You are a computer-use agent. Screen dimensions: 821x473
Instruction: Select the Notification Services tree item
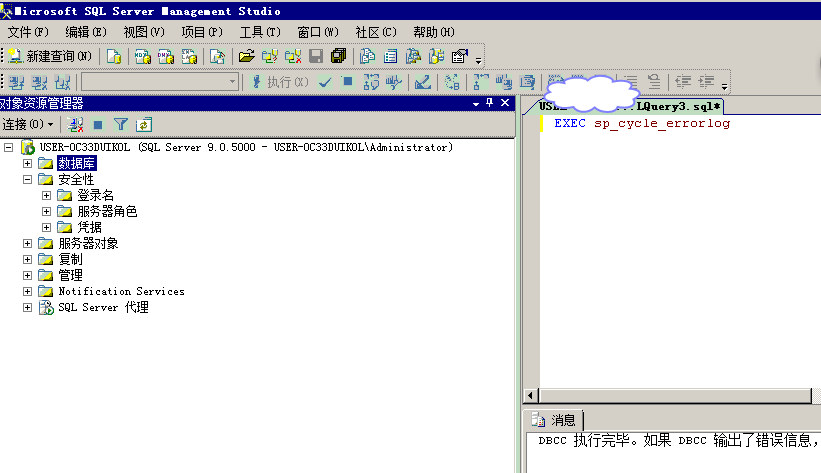tap(121, 292)
